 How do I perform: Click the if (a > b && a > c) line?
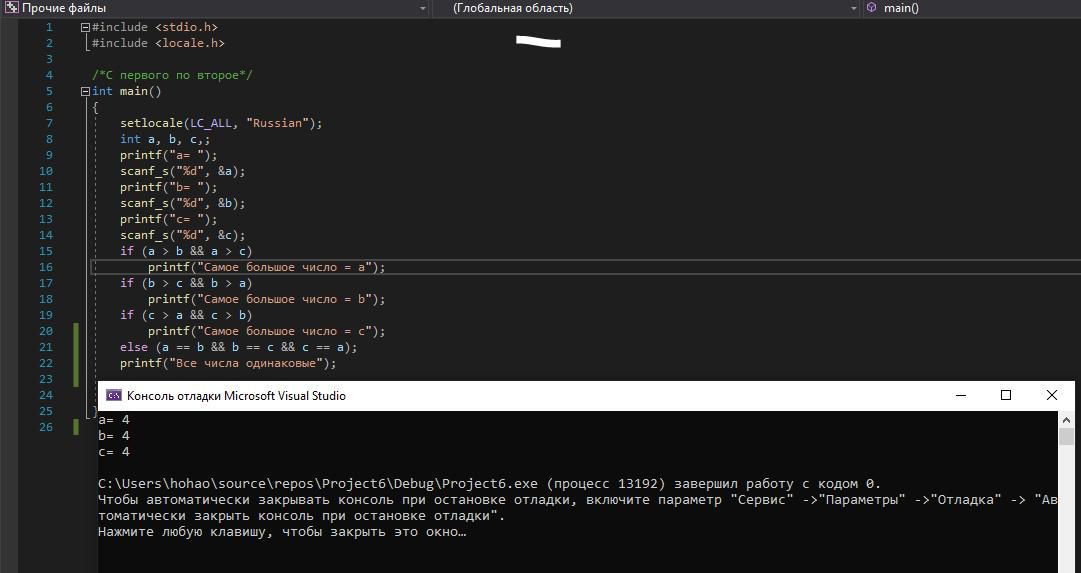[x=186, y=251]
